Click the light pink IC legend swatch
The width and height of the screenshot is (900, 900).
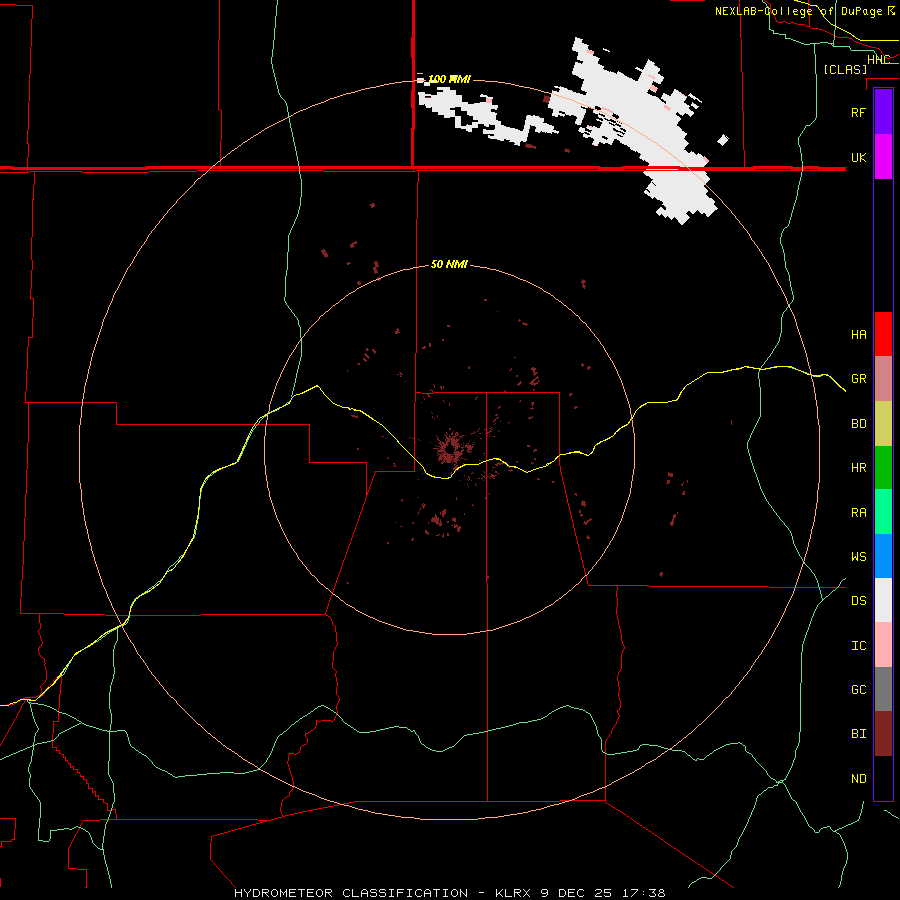click(883, 645)
